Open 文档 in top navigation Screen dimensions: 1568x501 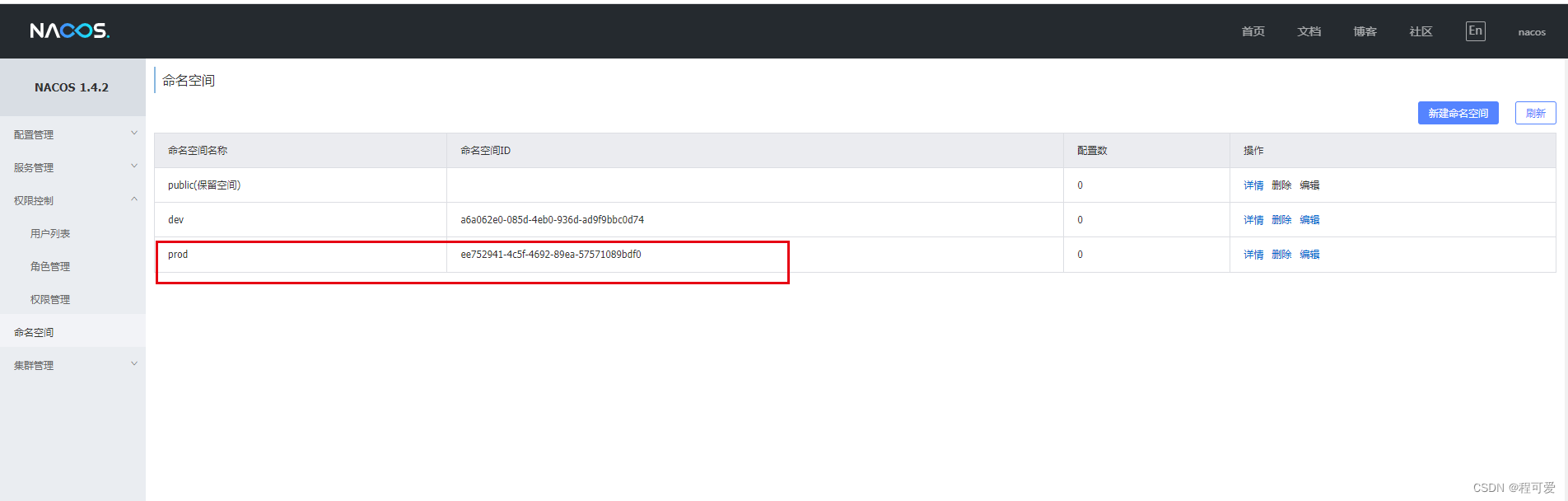point(1309,31)
